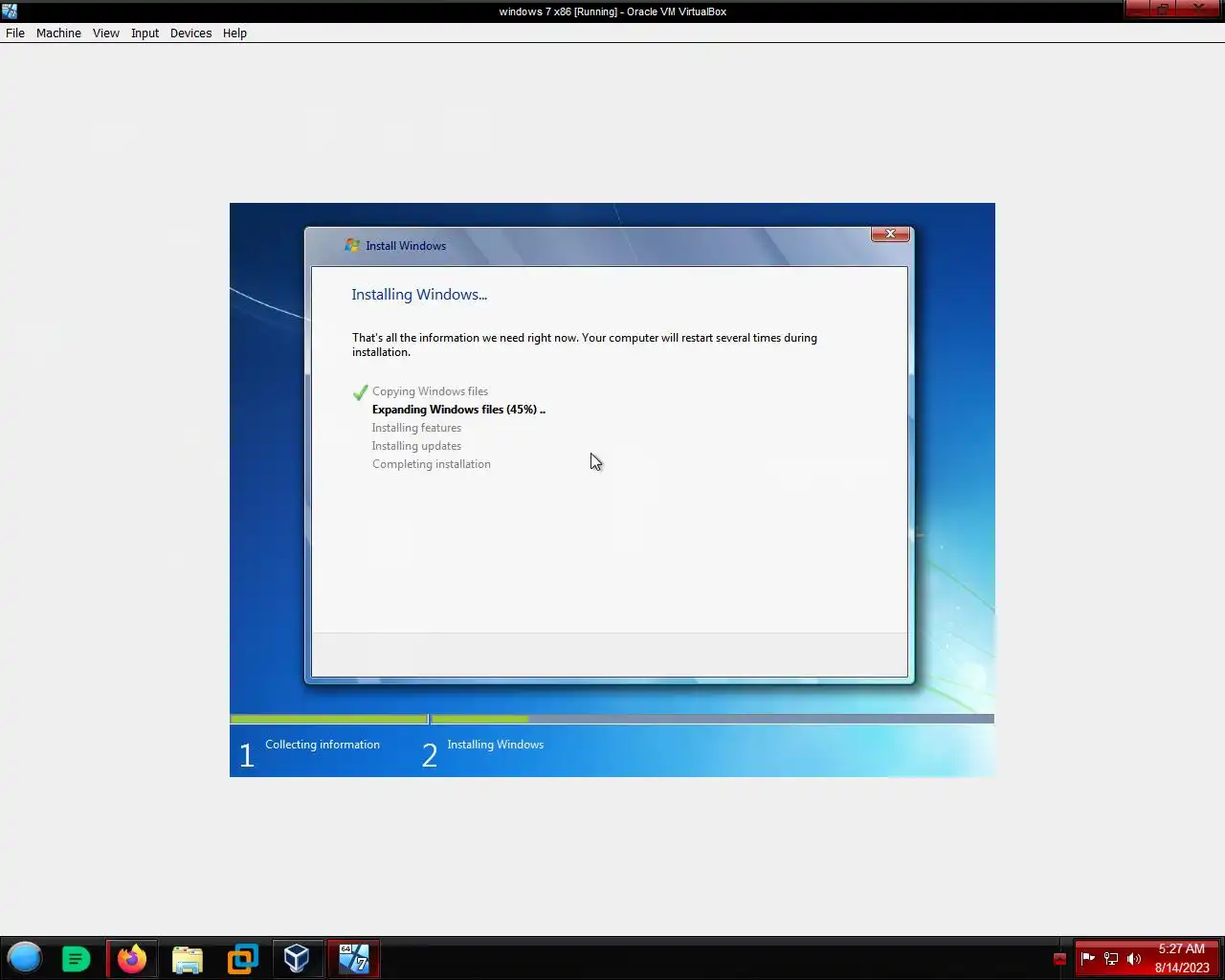The image size is (1225, 980).
Task: Open the file manager folder icon
Action: click(188, 958)
